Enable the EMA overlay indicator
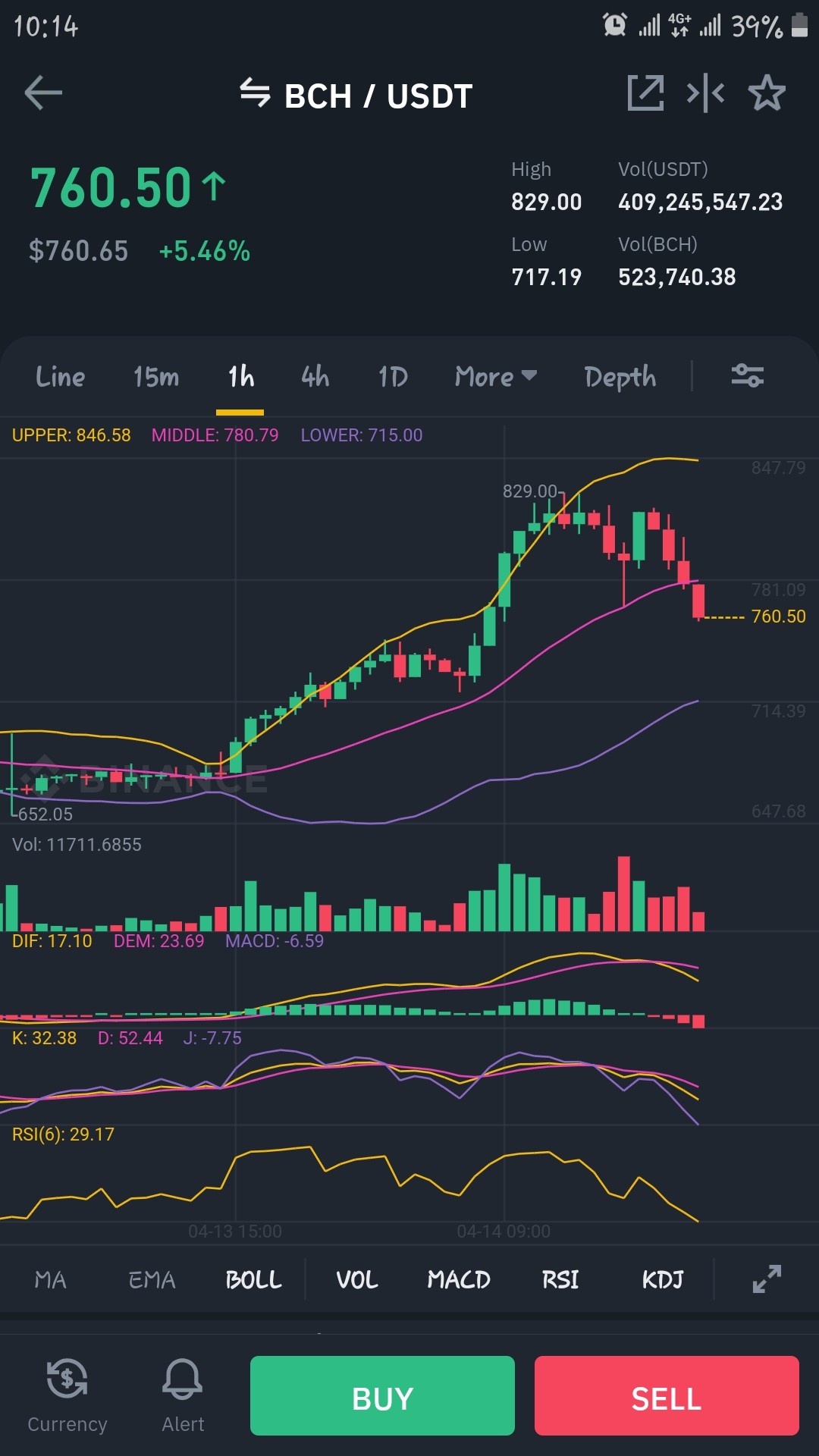Screen dimensions: 819x1456 point(152,1280)
